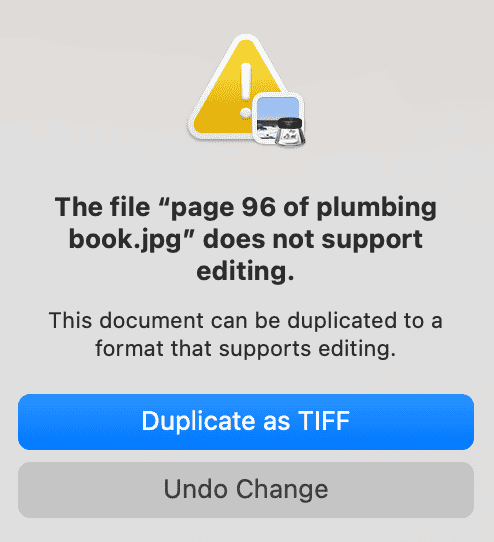Screen dimensions: 494x542
Task: Click the exclamation mark in the warning triangle
Action: coord(246,90)
